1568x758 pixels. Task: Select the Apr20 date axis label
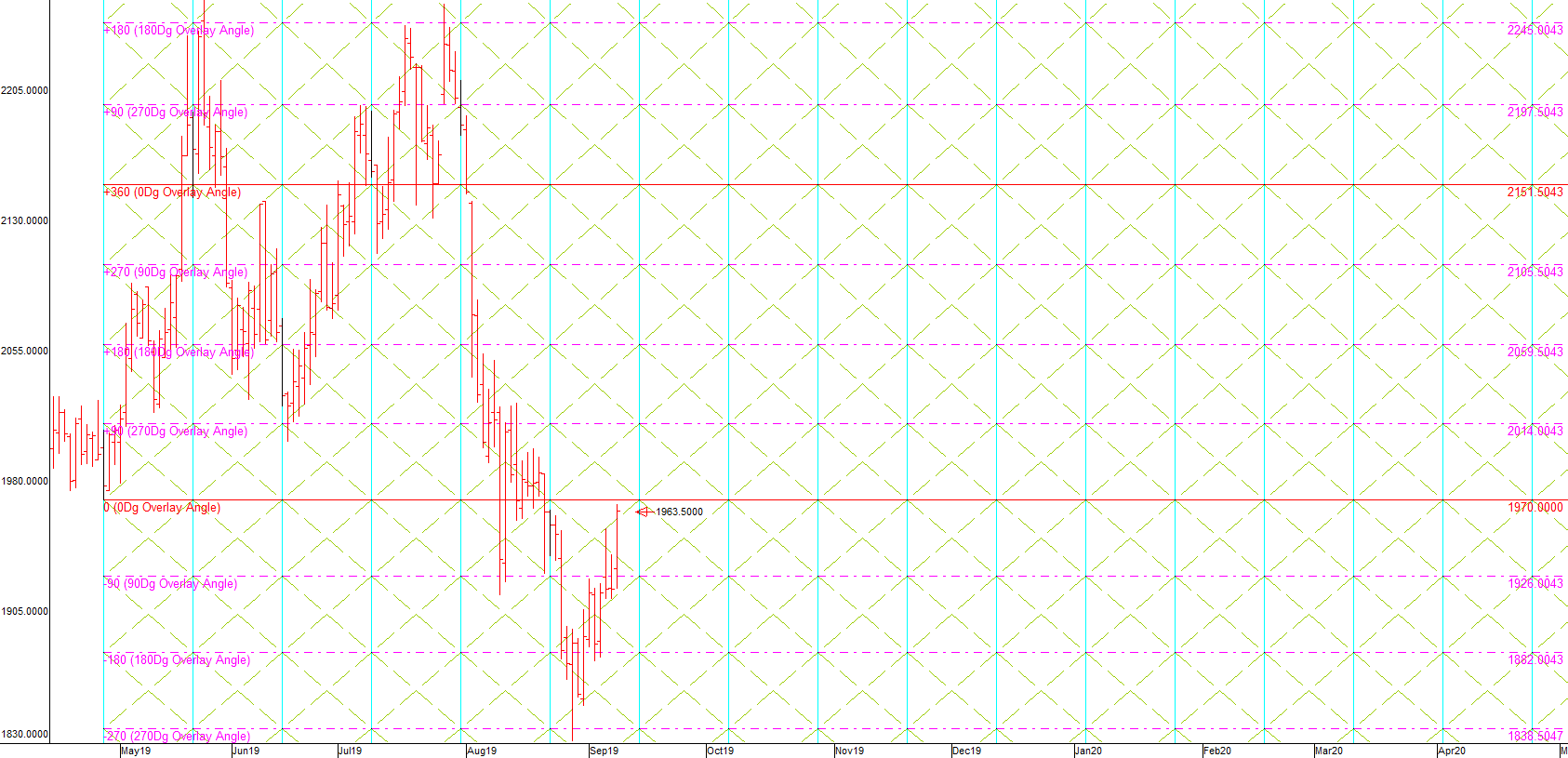[x=1452, y=751]
